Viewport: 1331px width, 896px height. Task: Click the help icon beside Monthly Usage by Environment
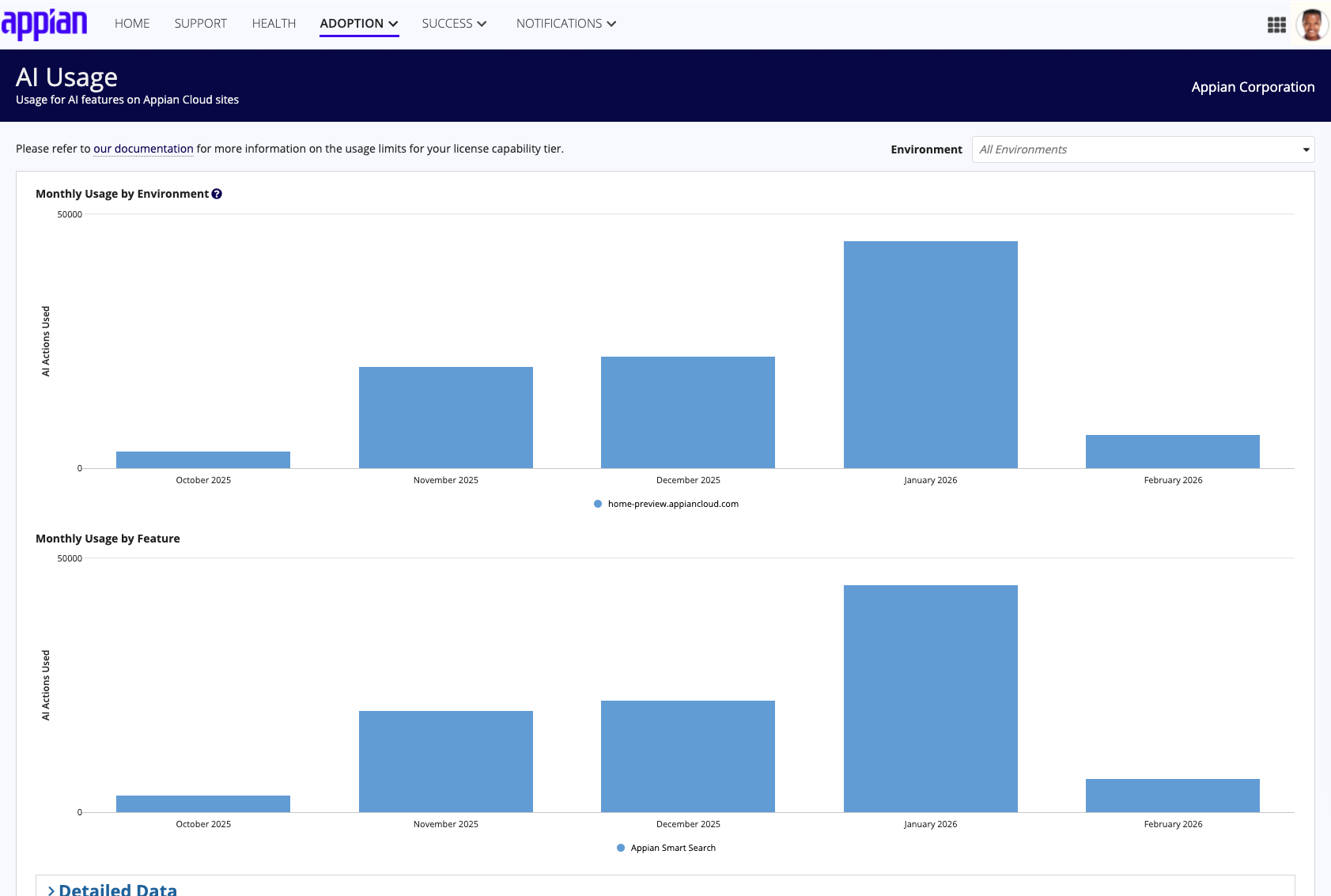(217, 194)
